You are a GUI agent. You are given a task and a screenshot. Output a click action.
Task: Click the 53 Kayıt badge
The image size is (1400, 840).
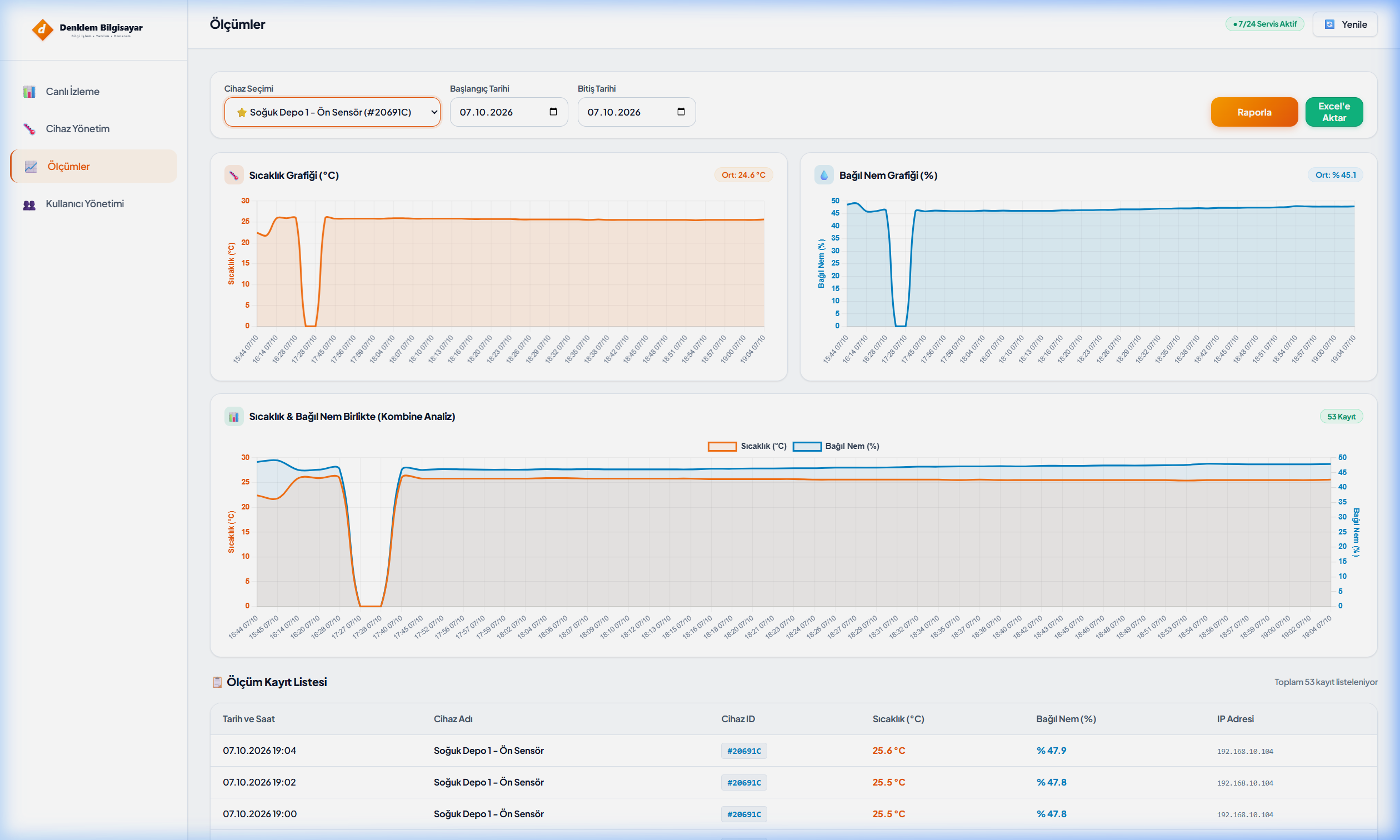1342,417
